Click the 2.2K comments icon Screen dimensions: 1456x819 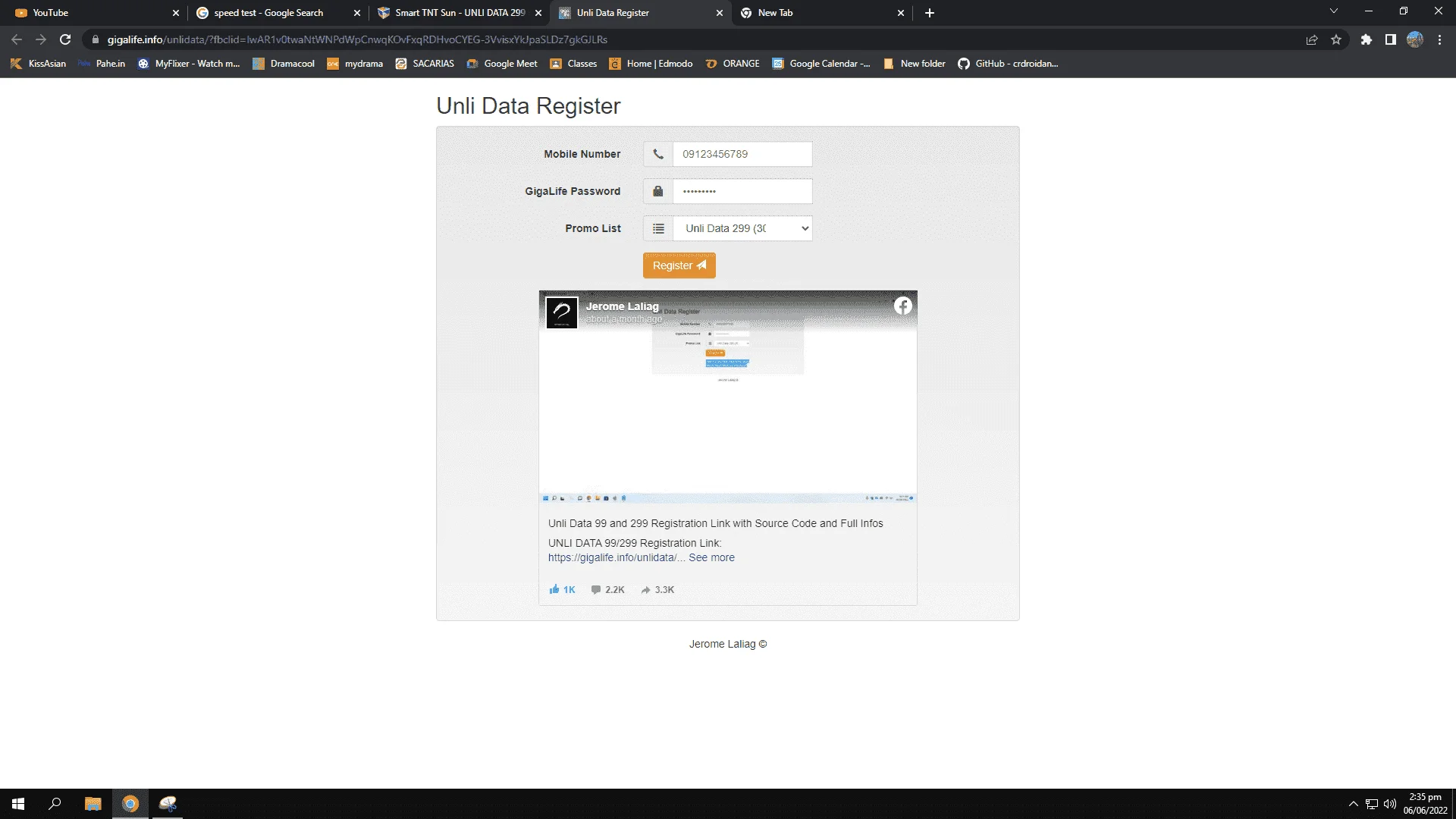point(596,589)
